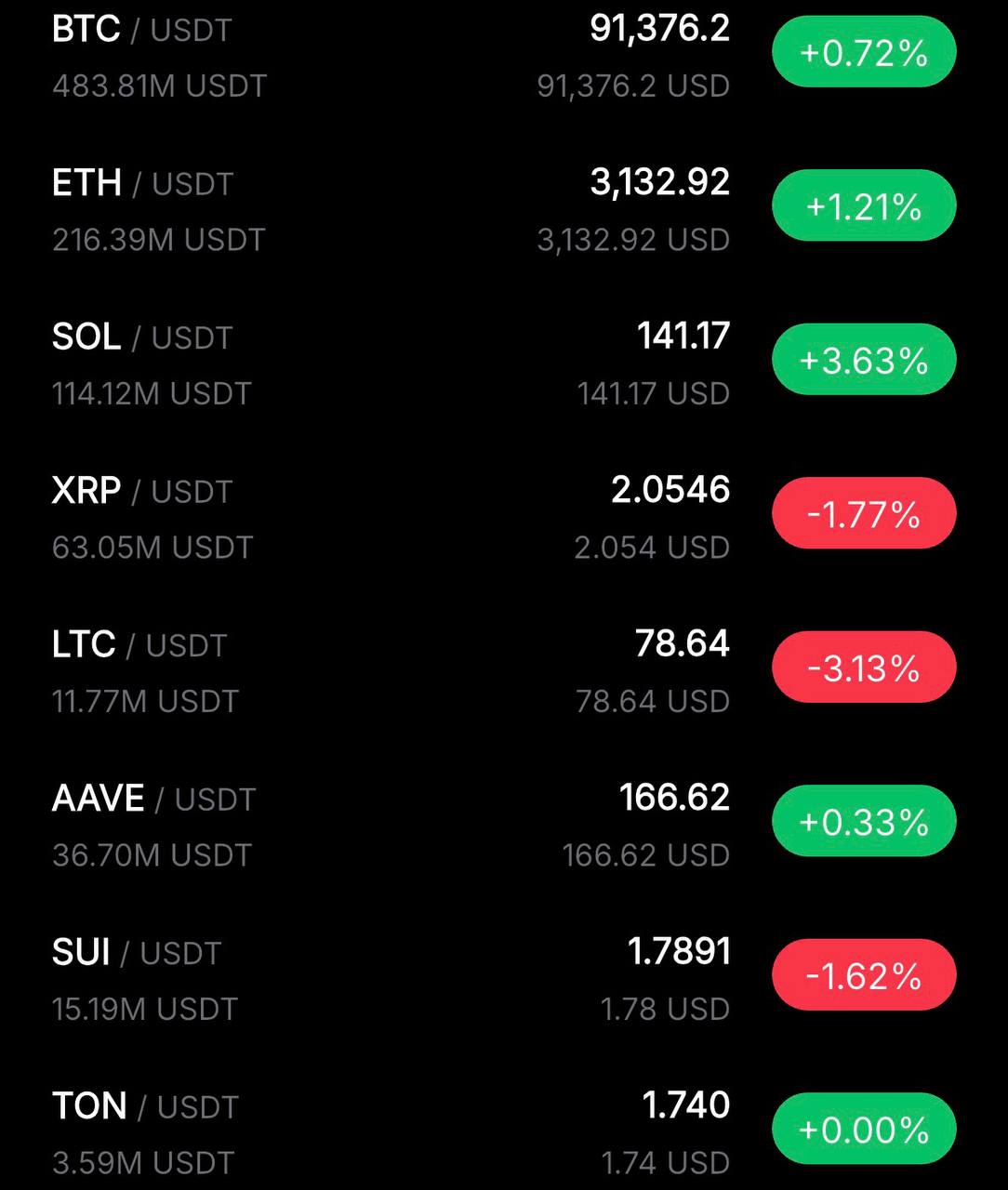Tap the red -3.13% LTC badge
The width and height of the screenshot is (1008, 1190).
(x=864, y=668)
